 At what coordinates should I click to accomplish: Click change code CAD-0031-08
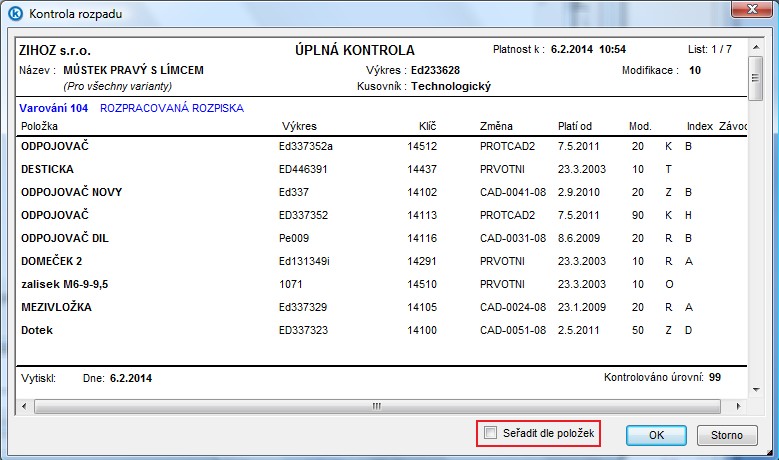tap(513, 238)
